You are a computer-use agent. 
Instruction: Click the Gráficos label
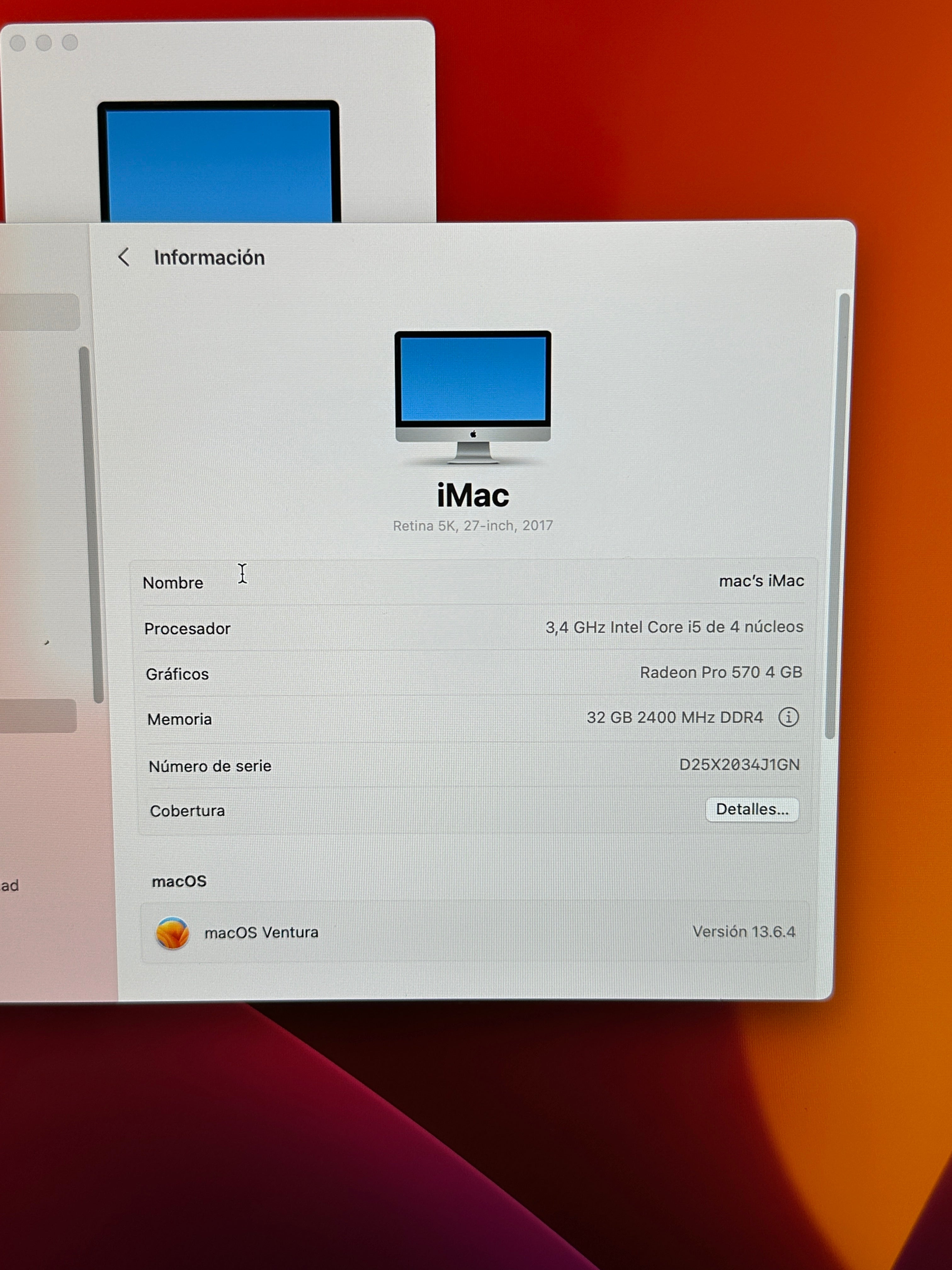click(x=177, y=674)
